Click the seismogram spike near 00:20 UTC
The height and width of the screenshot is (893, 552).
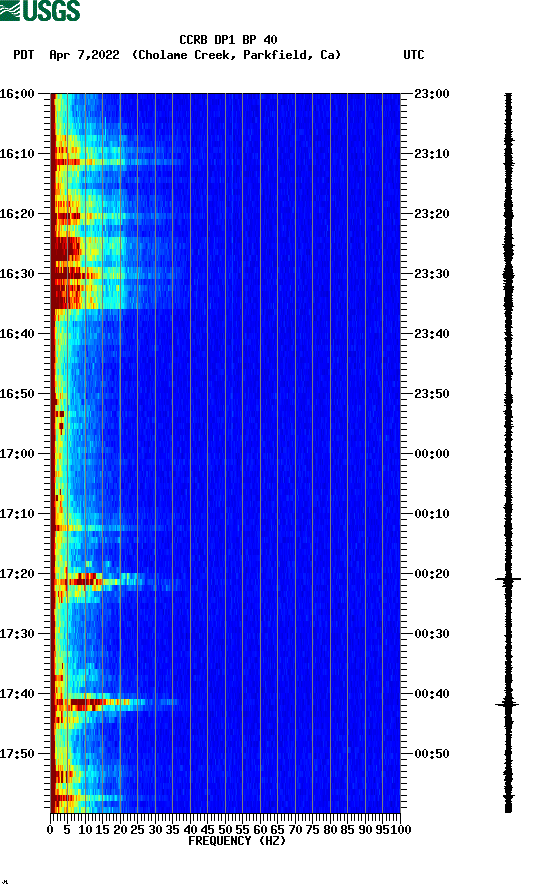coord(508,579)
